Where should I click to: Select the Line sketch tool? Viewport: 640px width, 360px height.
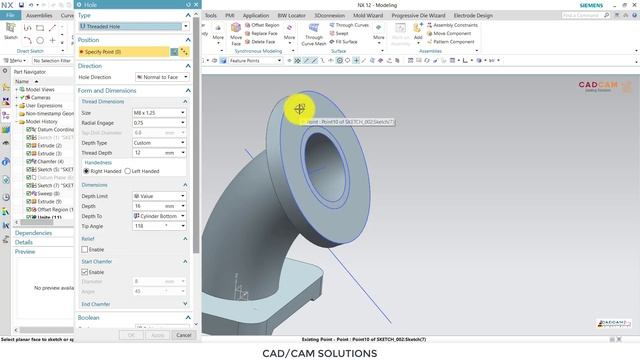52,28
